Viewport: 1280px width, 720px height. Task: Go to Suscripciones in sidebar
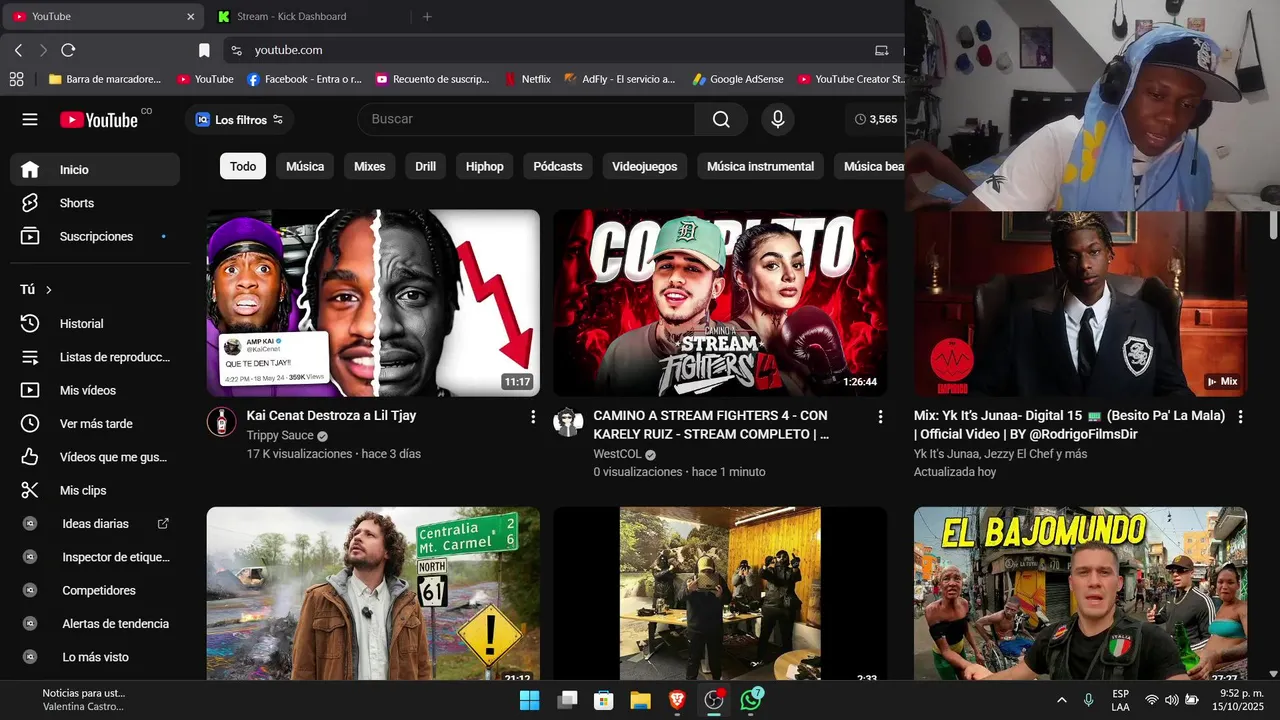[95, 237]
